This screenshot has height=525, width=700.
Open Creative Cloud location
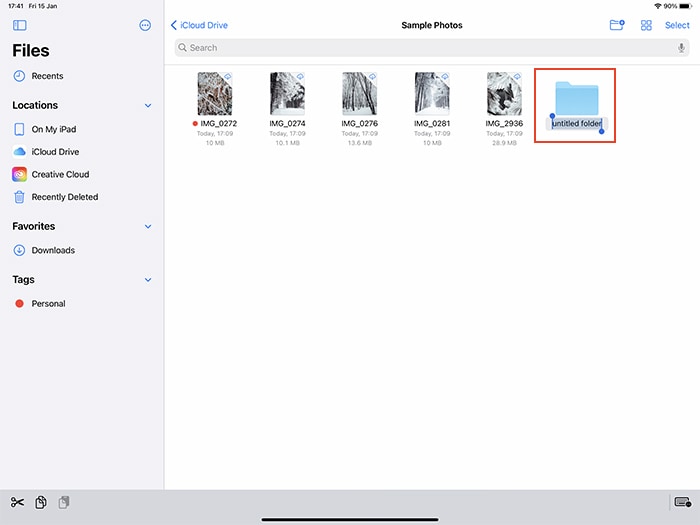tap(51, 174)
